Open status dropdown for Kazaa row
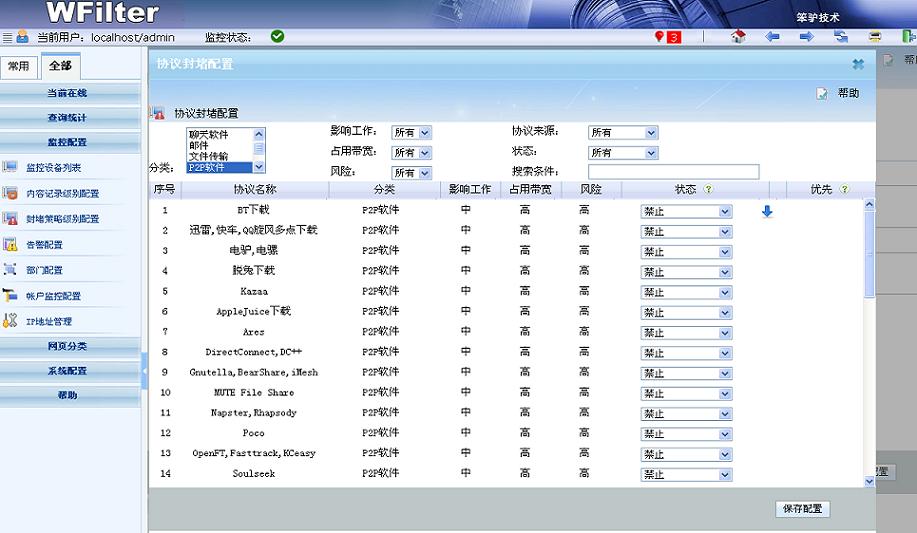917x533 pixels. point(686,292)
